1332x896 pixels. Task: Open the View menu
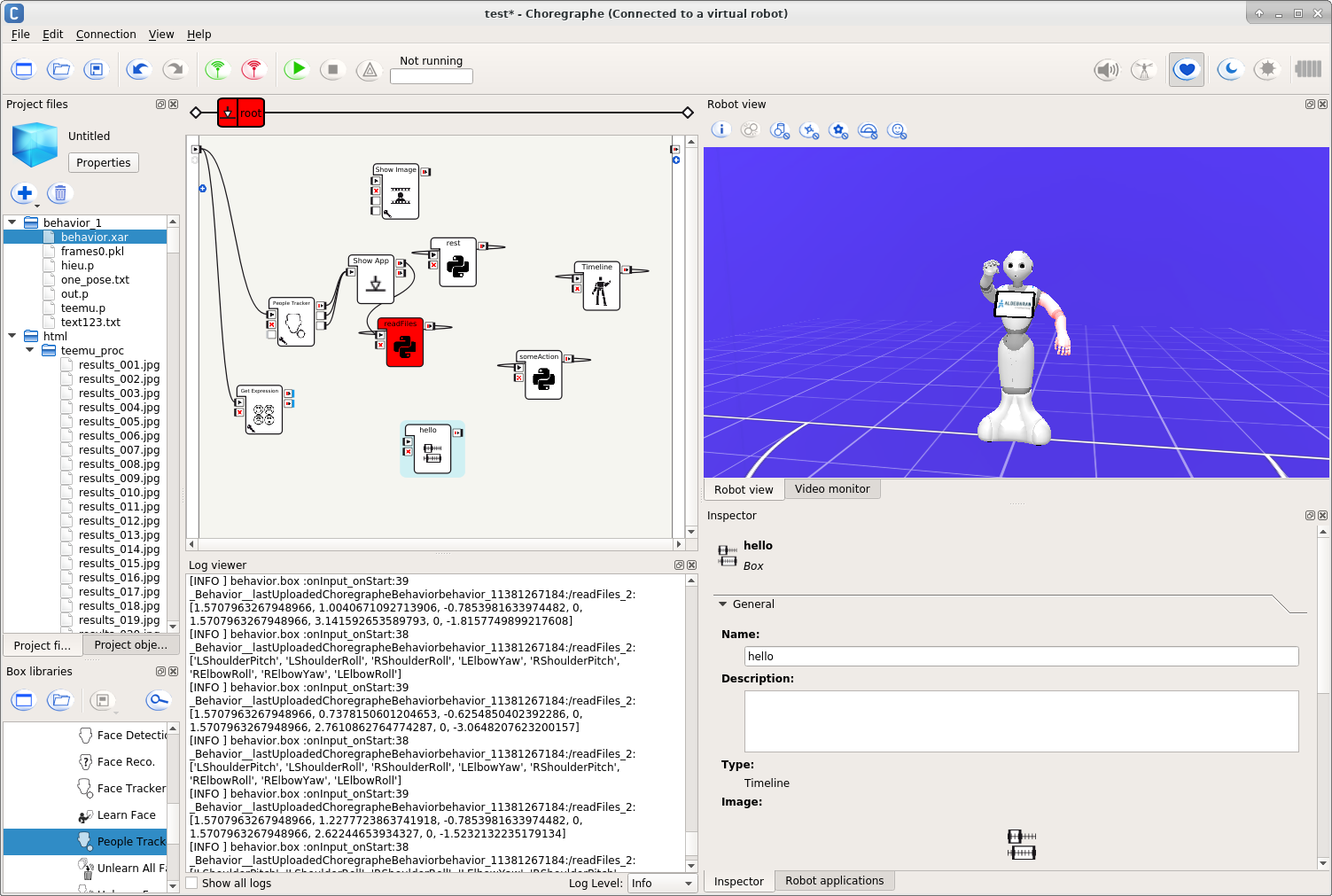pyautogui.click(x=161, y=34)
